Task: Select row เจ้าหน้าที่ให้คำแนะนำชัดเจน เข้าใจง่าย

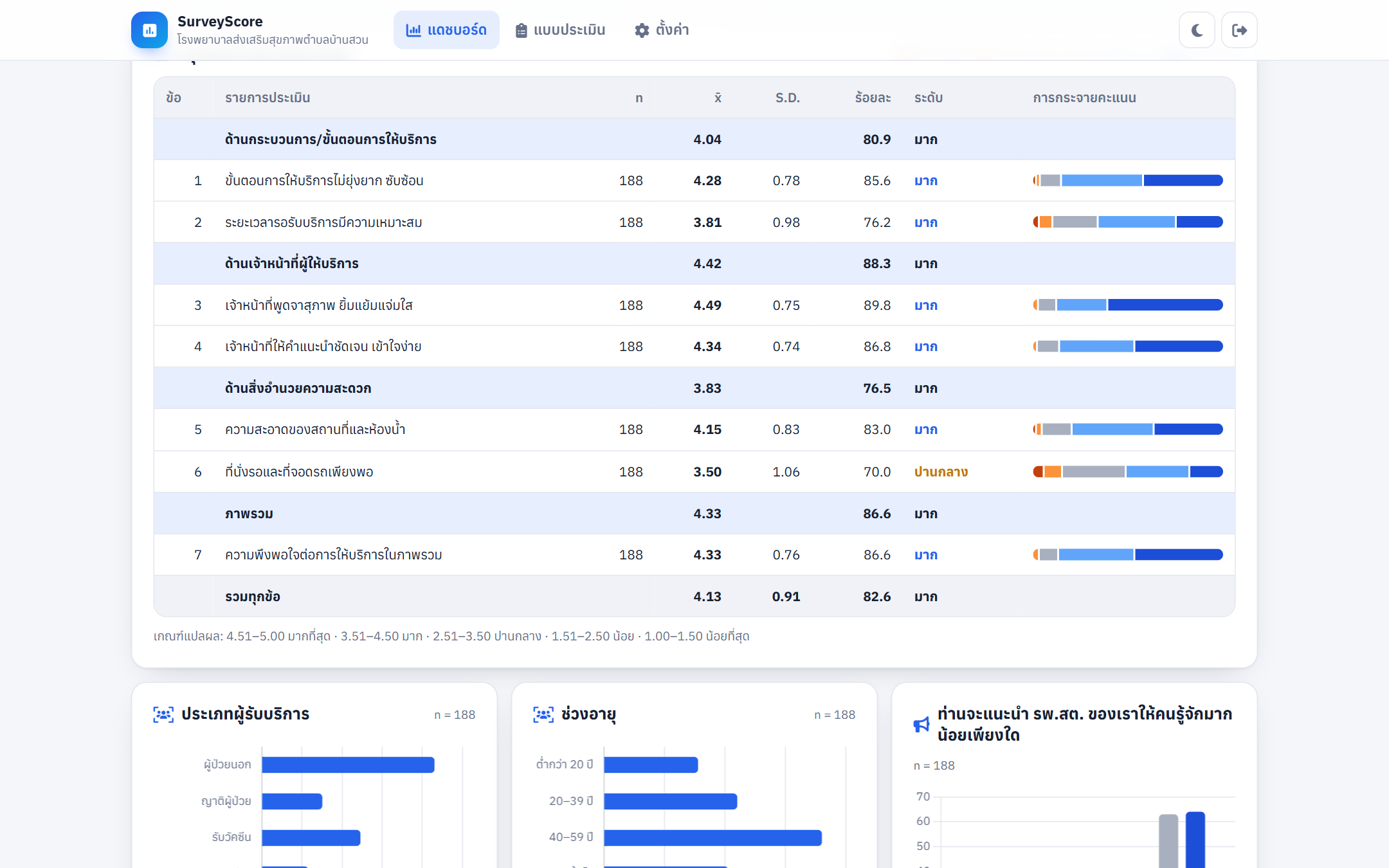Action: (x=694, y=347)
